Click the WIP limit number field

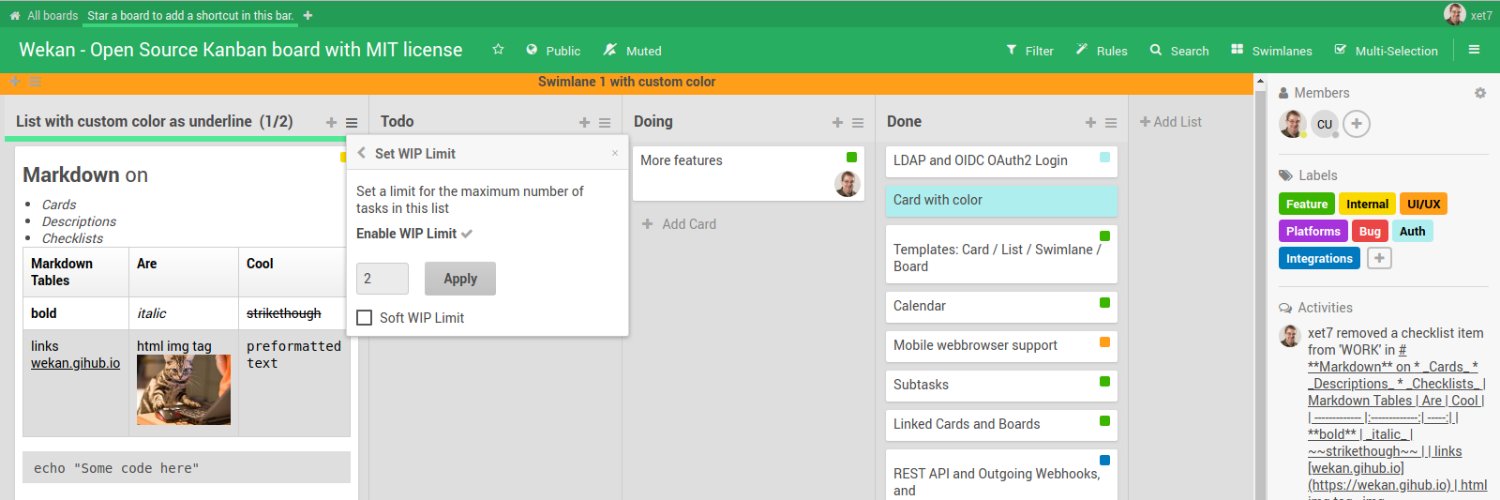pyautogui.click(x=382, y=279)
